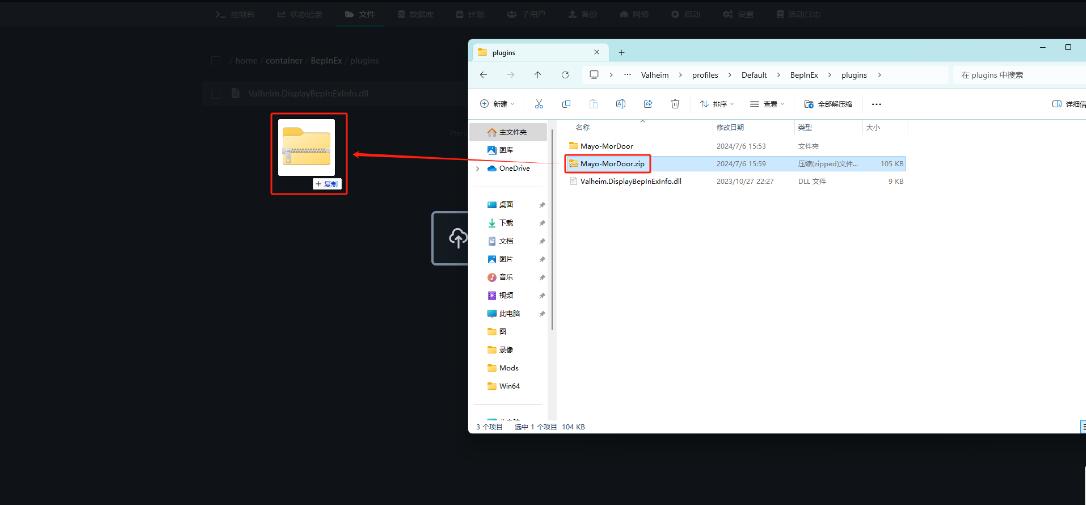The image size is (1086, 505).
Task: Click the Delete trash icon in Explorer toolbar
Action: click(675, 104)
